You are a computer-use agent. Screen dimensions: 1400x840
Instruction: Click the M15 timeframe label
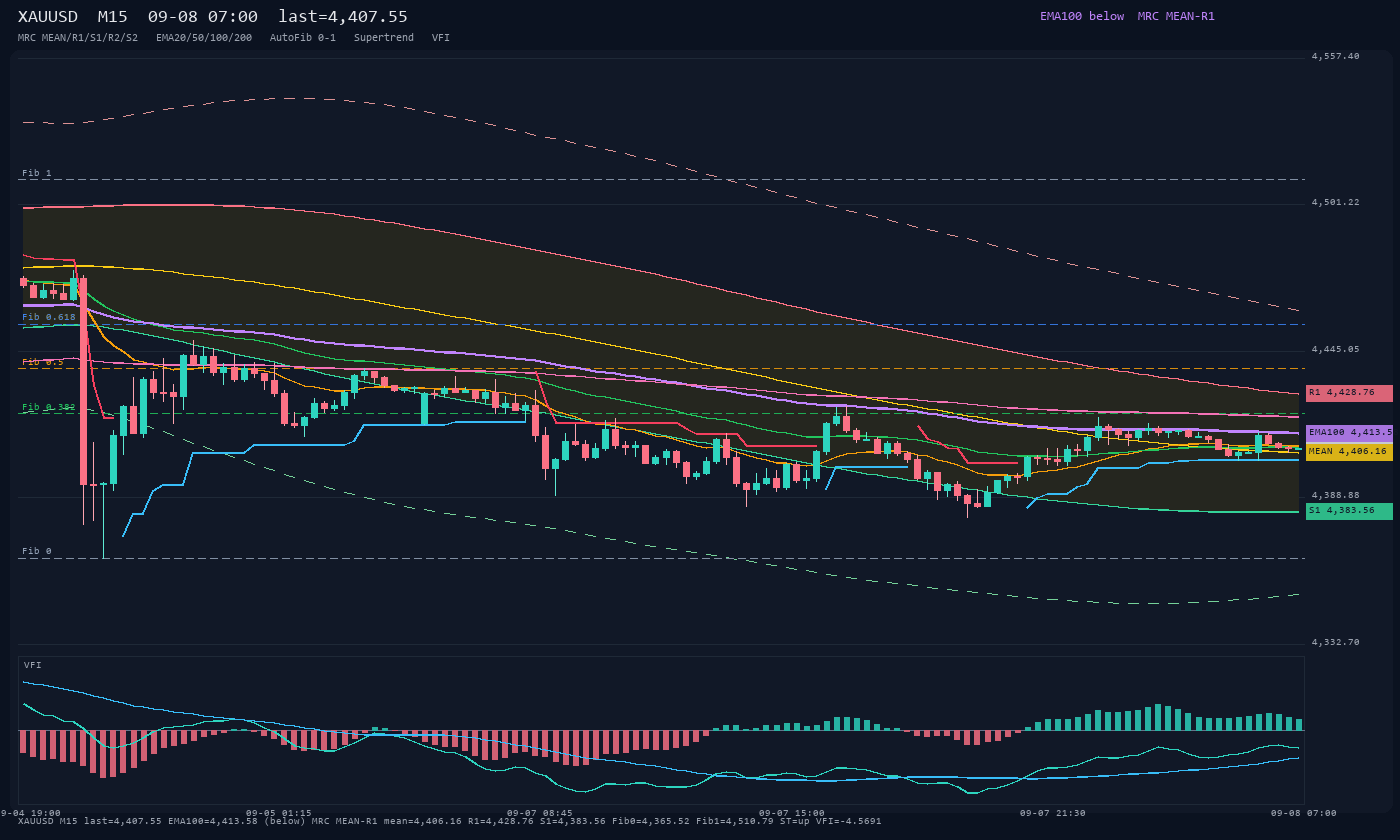pyautogui.click(x=112, y=17)
